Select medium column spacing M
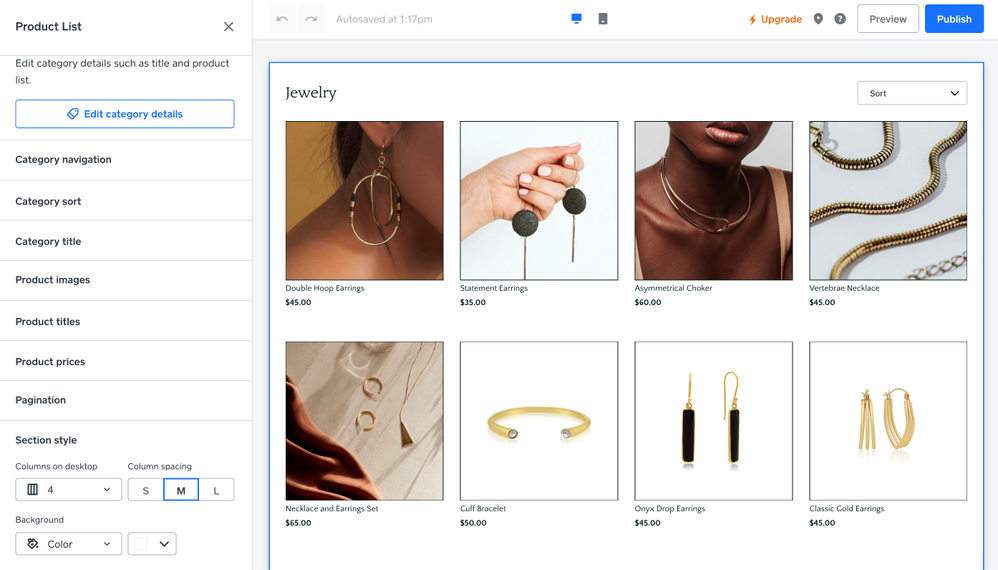Screen dimensions: 998x570 tap(181, 490)
